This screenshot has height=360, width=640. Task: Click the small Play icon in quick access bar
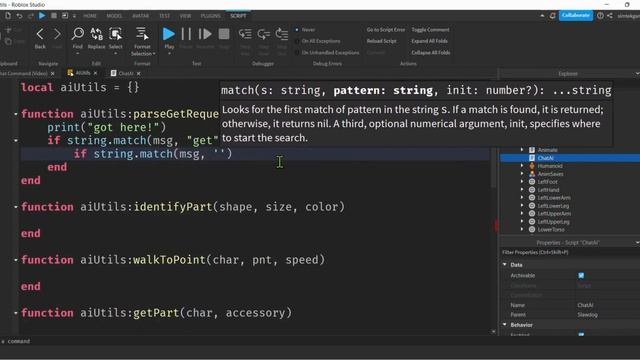coord(42,16)
